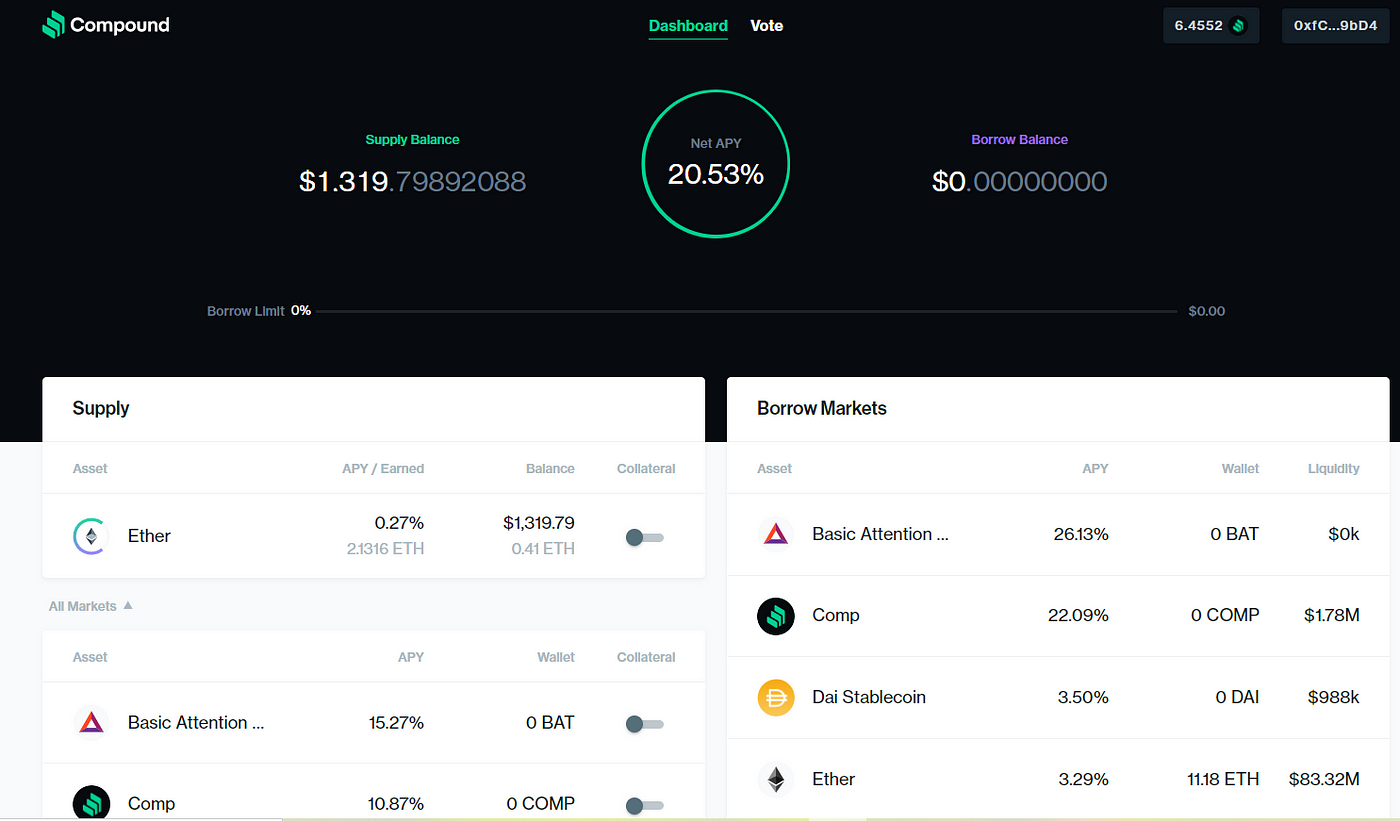The height and width of the screenshot is (821, 1400).
Task: Toggle Comp collateral switch in All Markets
Action: 644,805
